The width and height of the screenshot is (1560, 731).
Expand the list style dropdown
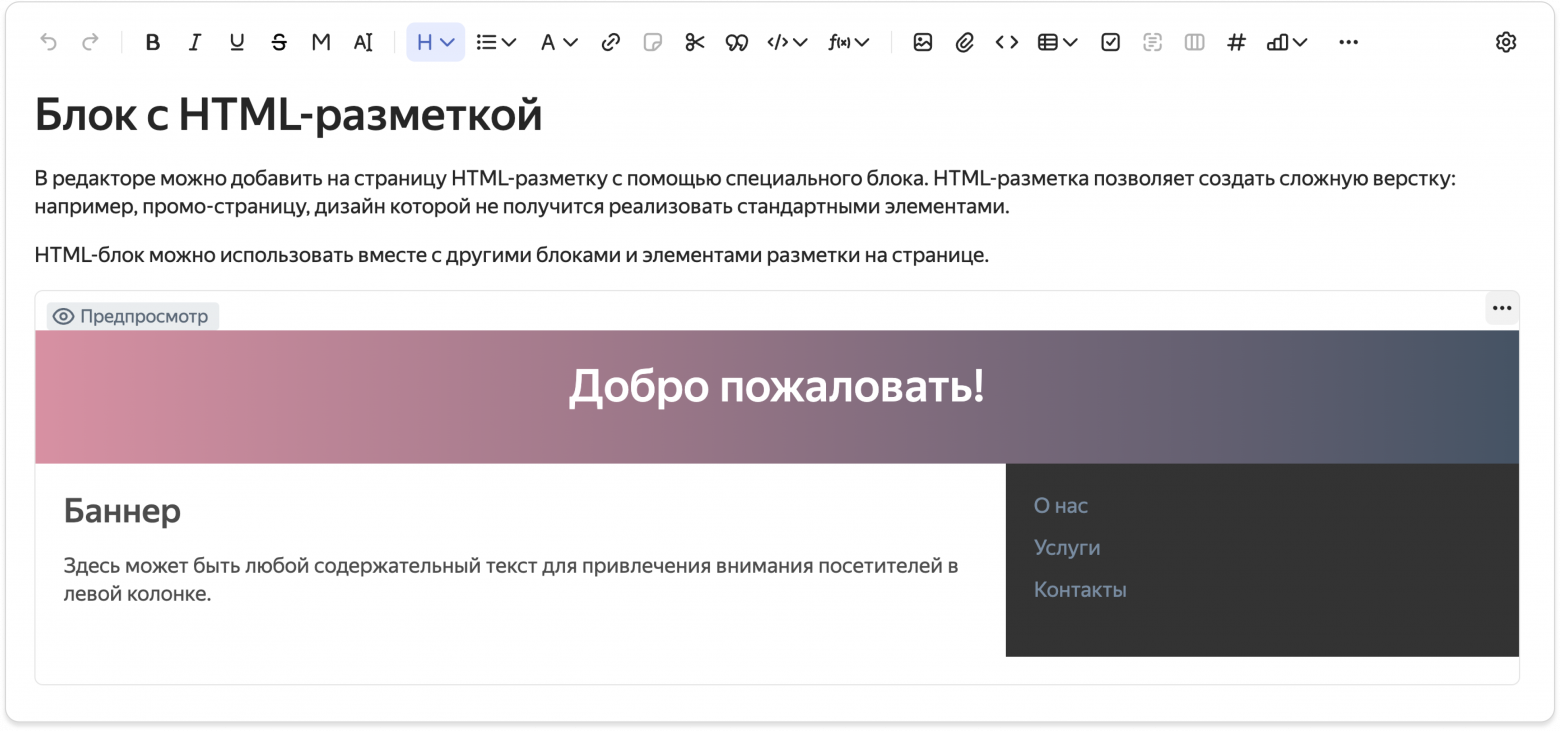494,42
